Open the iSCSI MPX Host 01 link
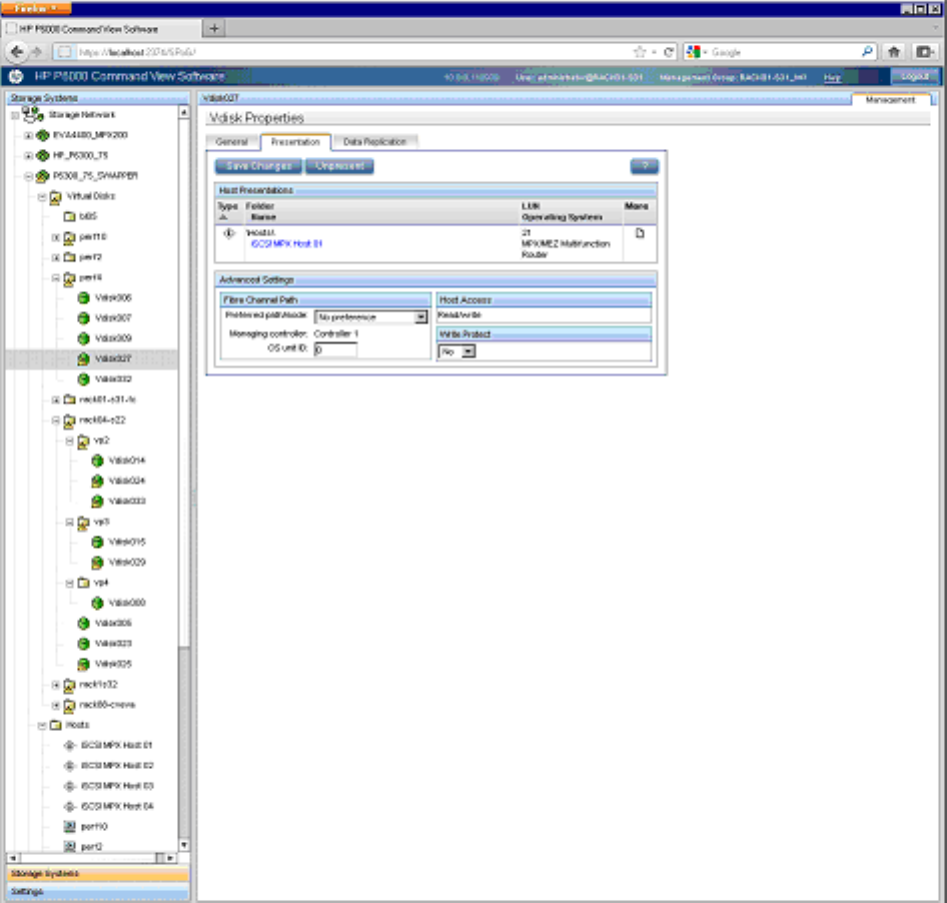Screen dimensions: 947x903 pos(286,244)
